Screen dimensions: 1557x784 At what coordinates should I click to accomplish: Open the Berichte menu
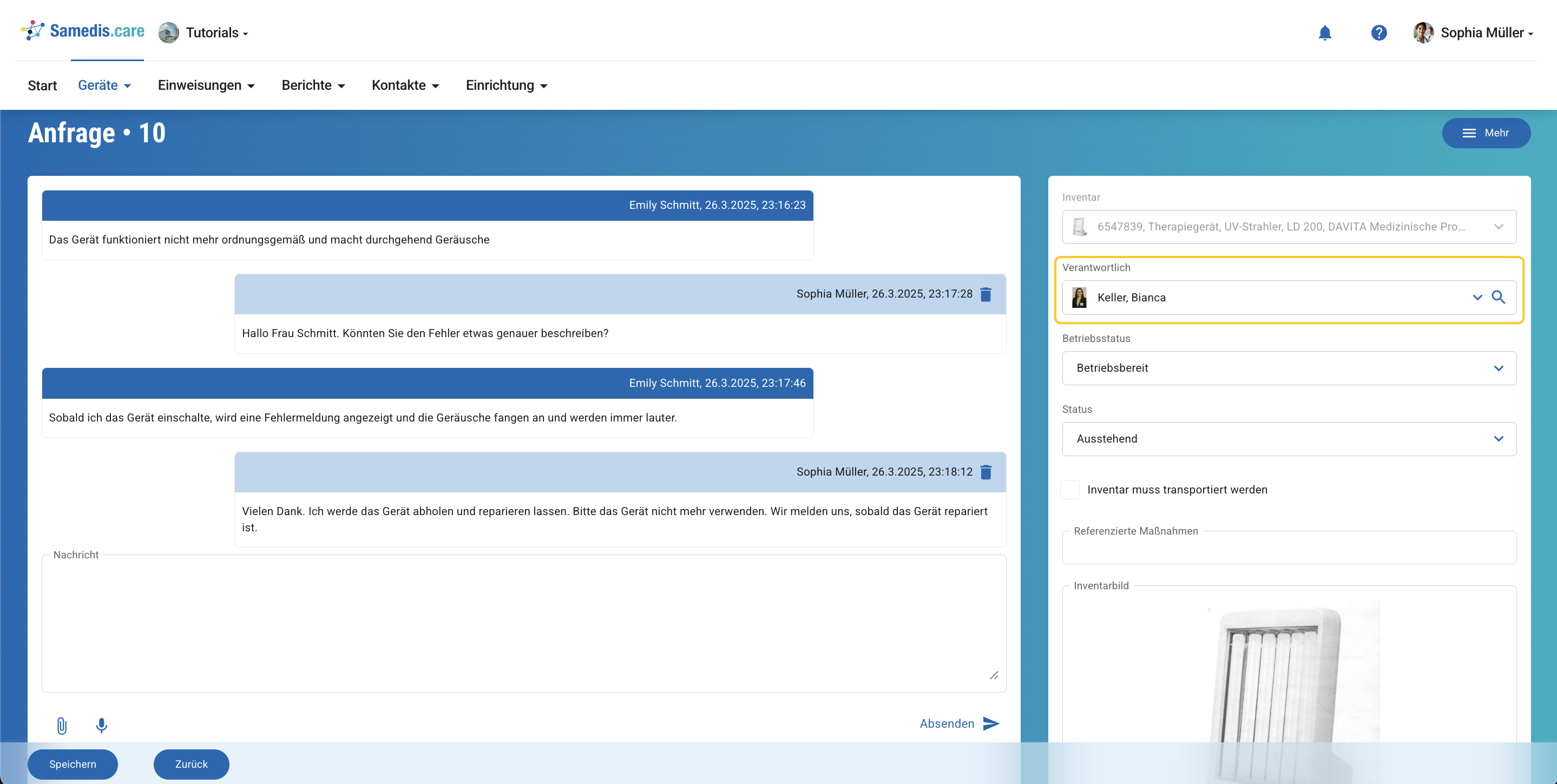point(313,85)
